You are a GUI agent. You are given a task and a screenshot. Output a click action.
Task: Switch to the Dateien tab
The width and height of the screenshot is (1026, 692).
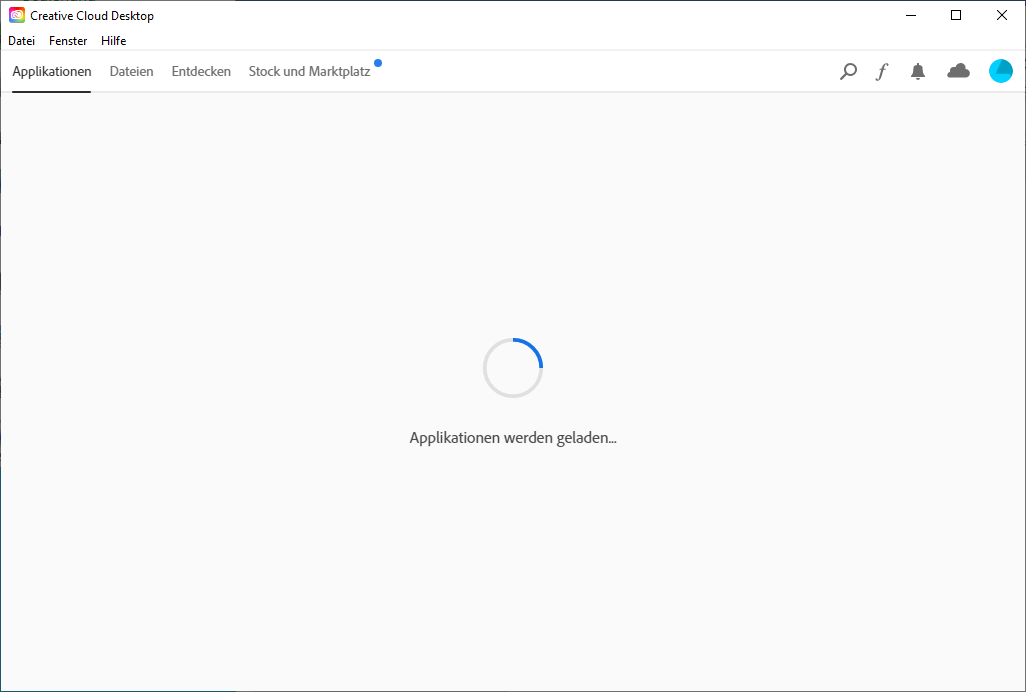tap(131, 72)
